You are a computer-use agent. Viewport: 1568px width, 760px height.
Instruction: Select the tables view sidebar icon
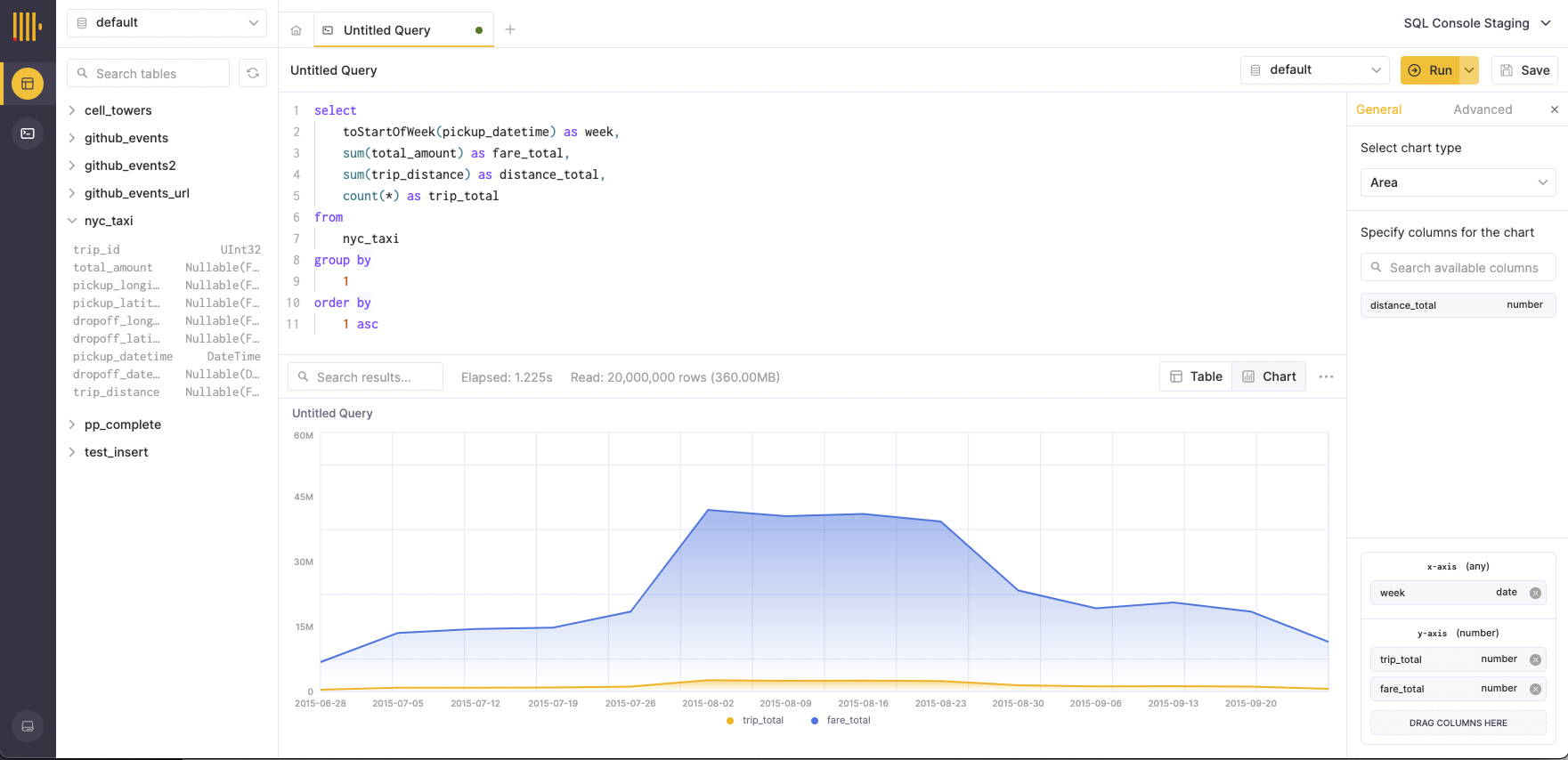tap(28, 84)
